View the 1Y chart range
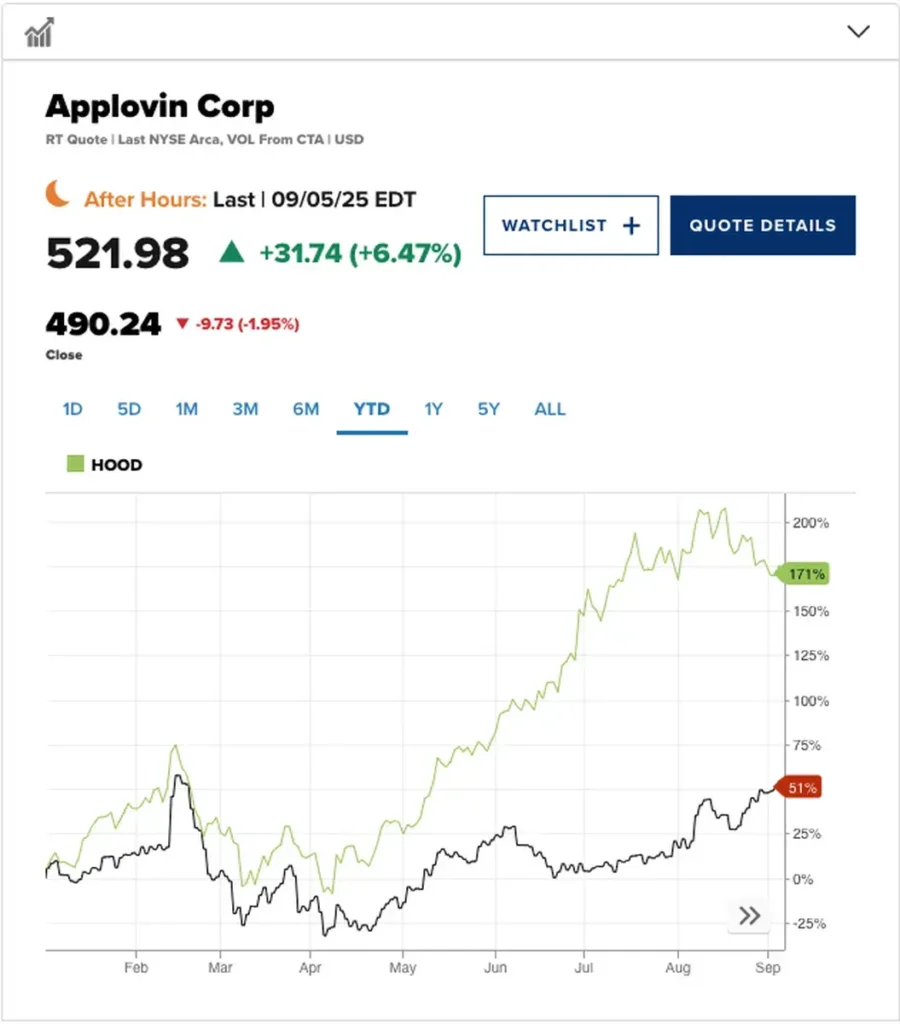This screenshot has height=1024, width=900. [x=433, y=409]
